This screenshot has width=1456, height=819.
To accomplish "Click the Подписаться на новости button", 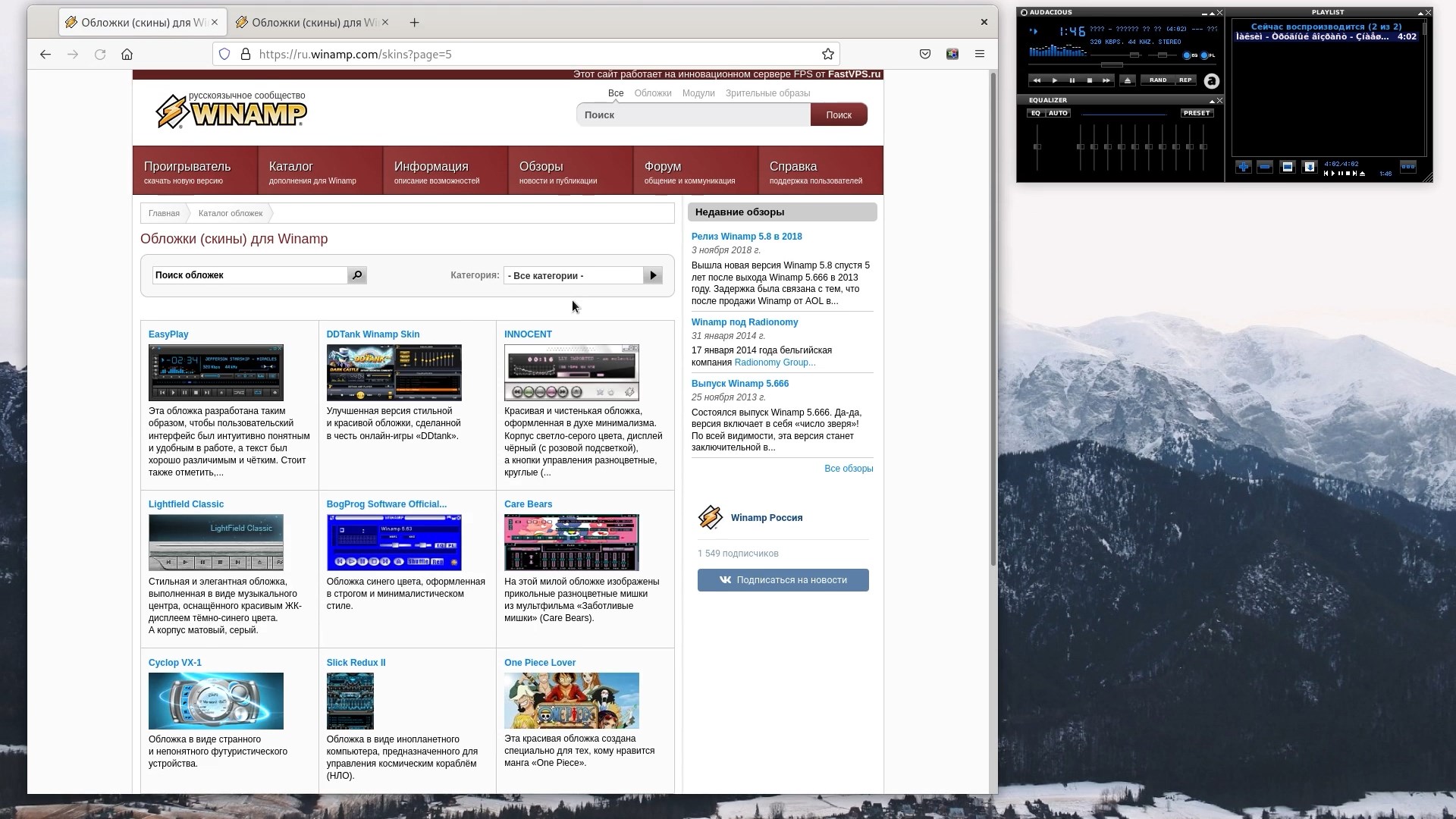I will (x=783, y=580).
